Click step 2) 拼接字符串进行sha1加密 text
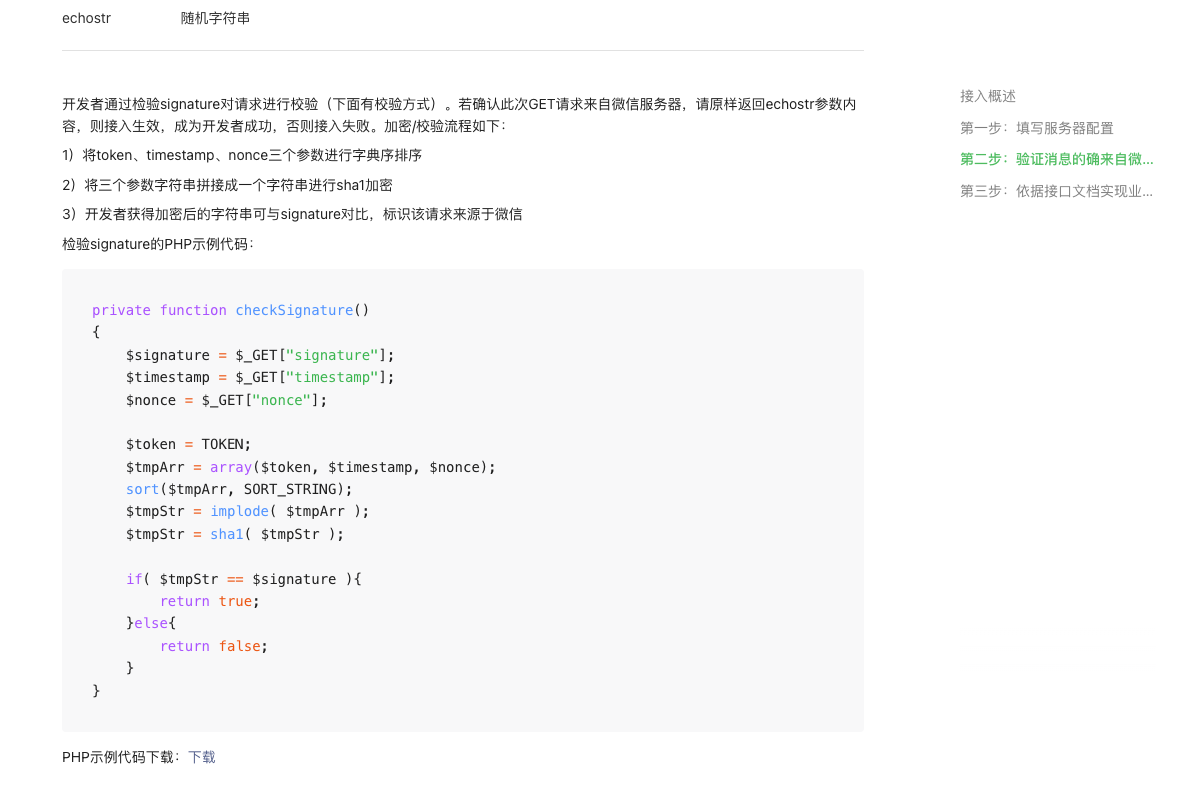The image size is (1199, 791). pyautogui.click(x=227, y=185)
